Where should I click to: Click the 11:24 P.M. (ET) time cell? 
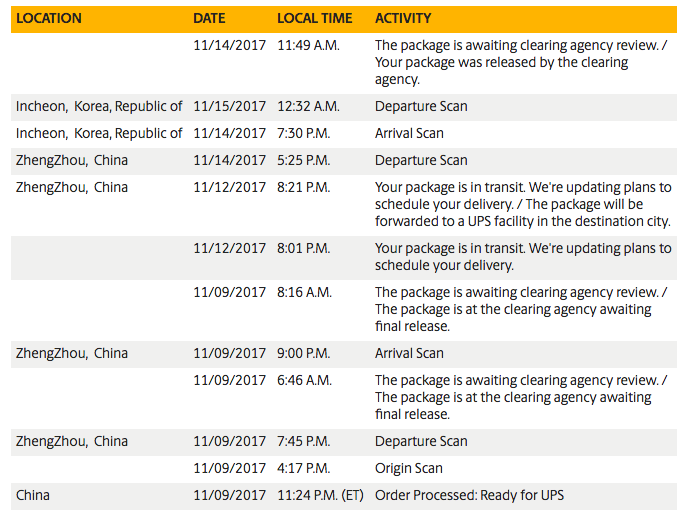coord(320,496)
